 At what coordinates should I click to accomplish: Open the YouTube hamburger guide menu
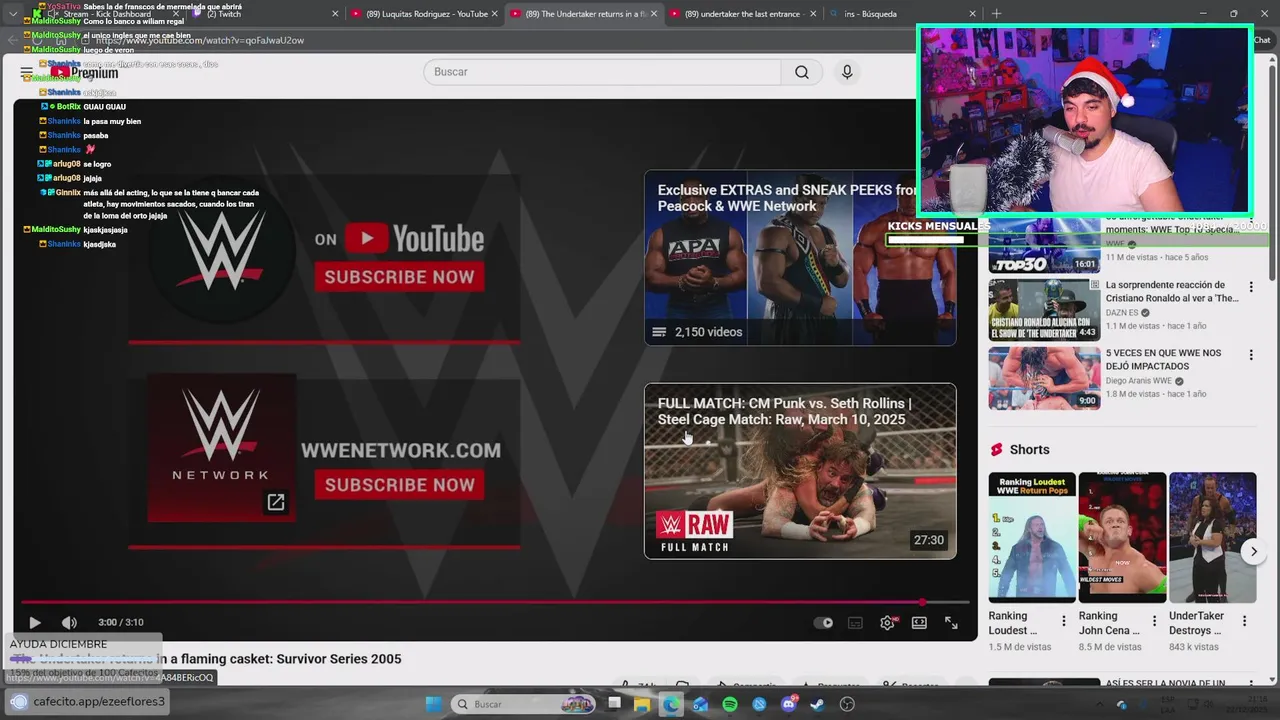(26, 72)
